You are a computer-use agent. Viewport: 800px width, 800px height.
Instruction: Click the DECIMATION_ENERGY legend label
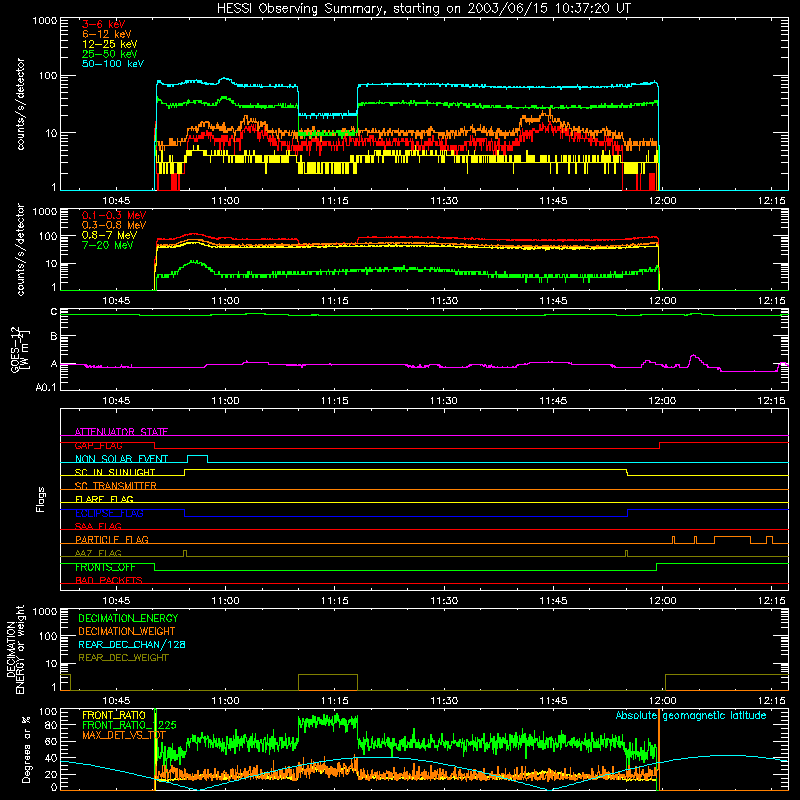coord(128,618)
